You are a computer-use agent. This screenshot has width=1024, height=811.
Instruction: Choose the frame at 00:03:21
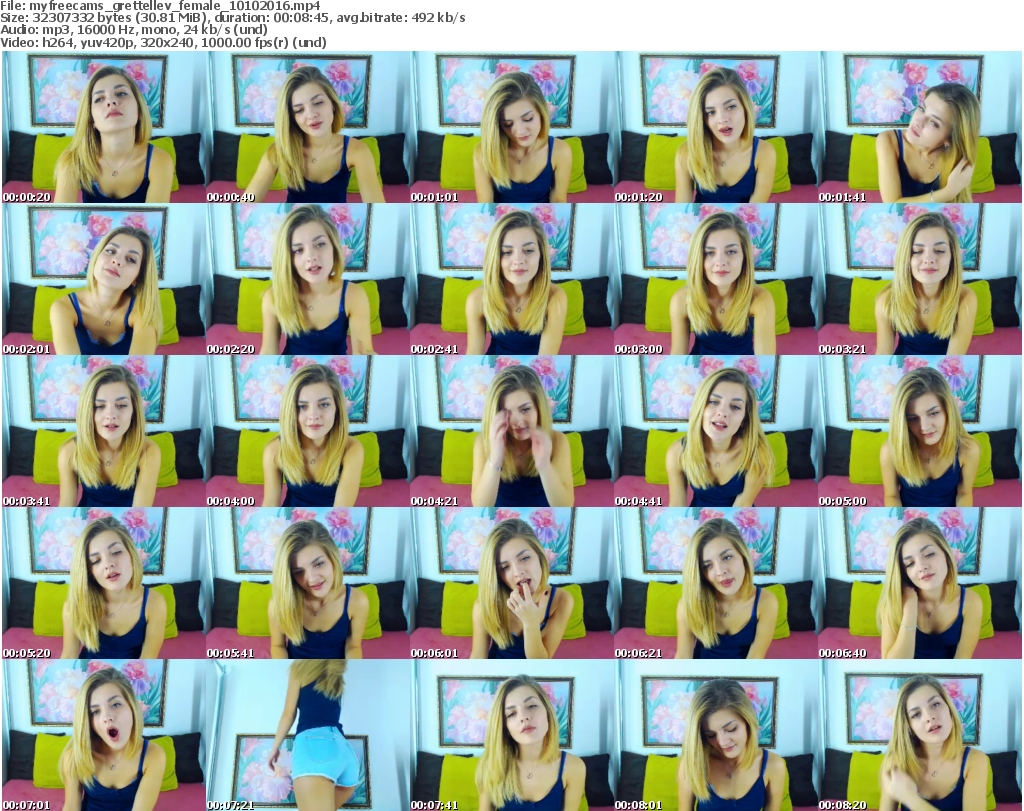(920, 279)
